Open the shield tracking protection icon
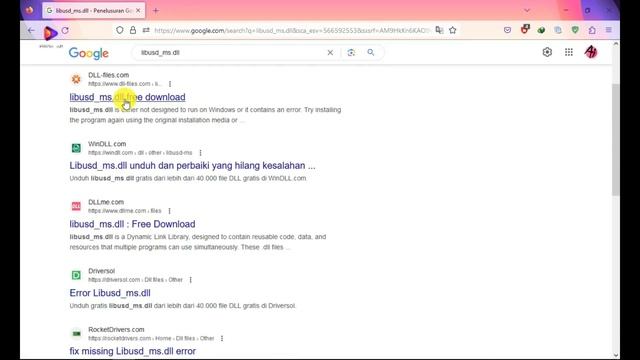The width and height of the screenshot is (640, 360). pyautogui.click(x=120, y=30)
